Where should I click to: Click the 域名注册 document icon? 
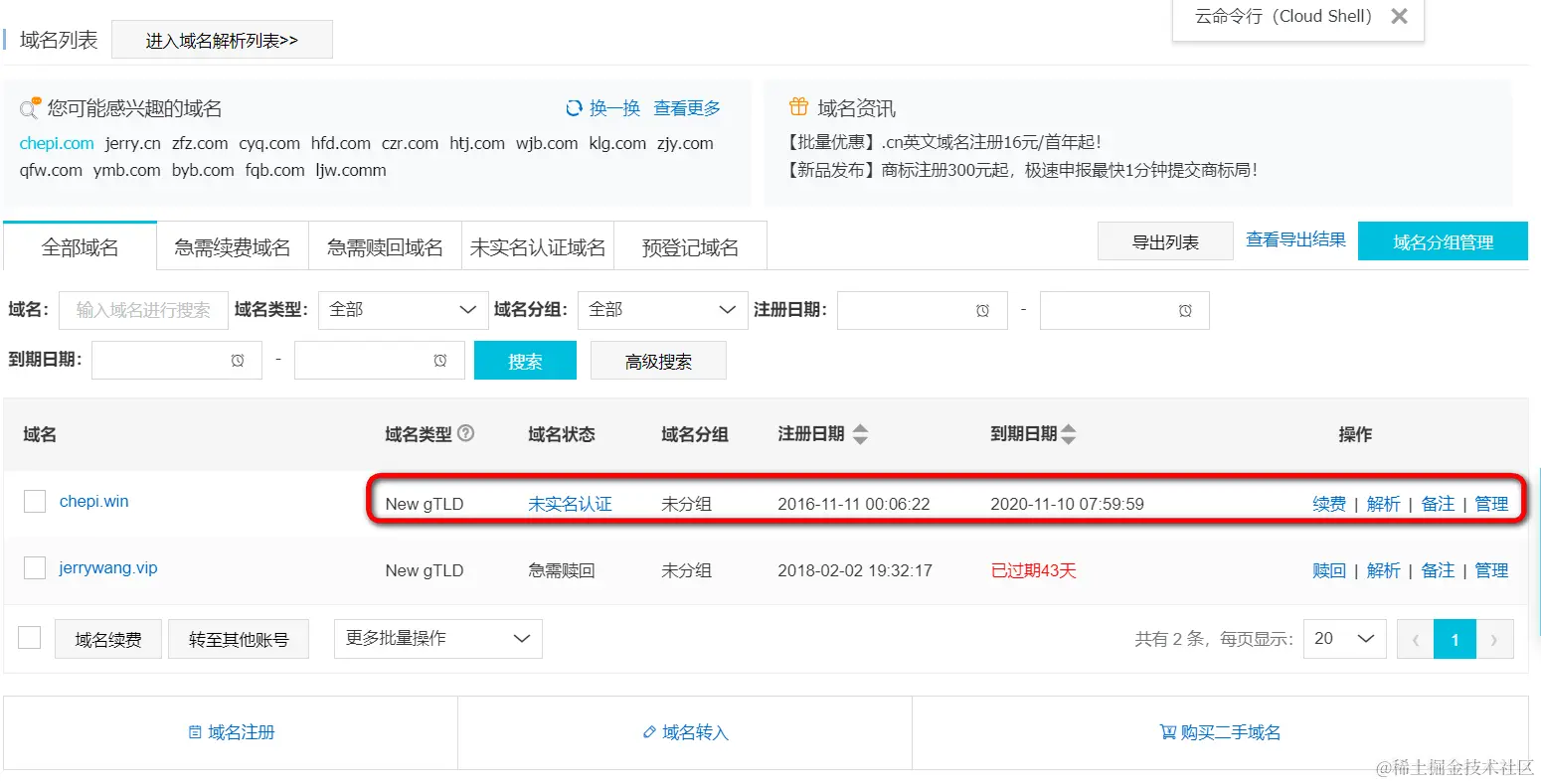195,732
